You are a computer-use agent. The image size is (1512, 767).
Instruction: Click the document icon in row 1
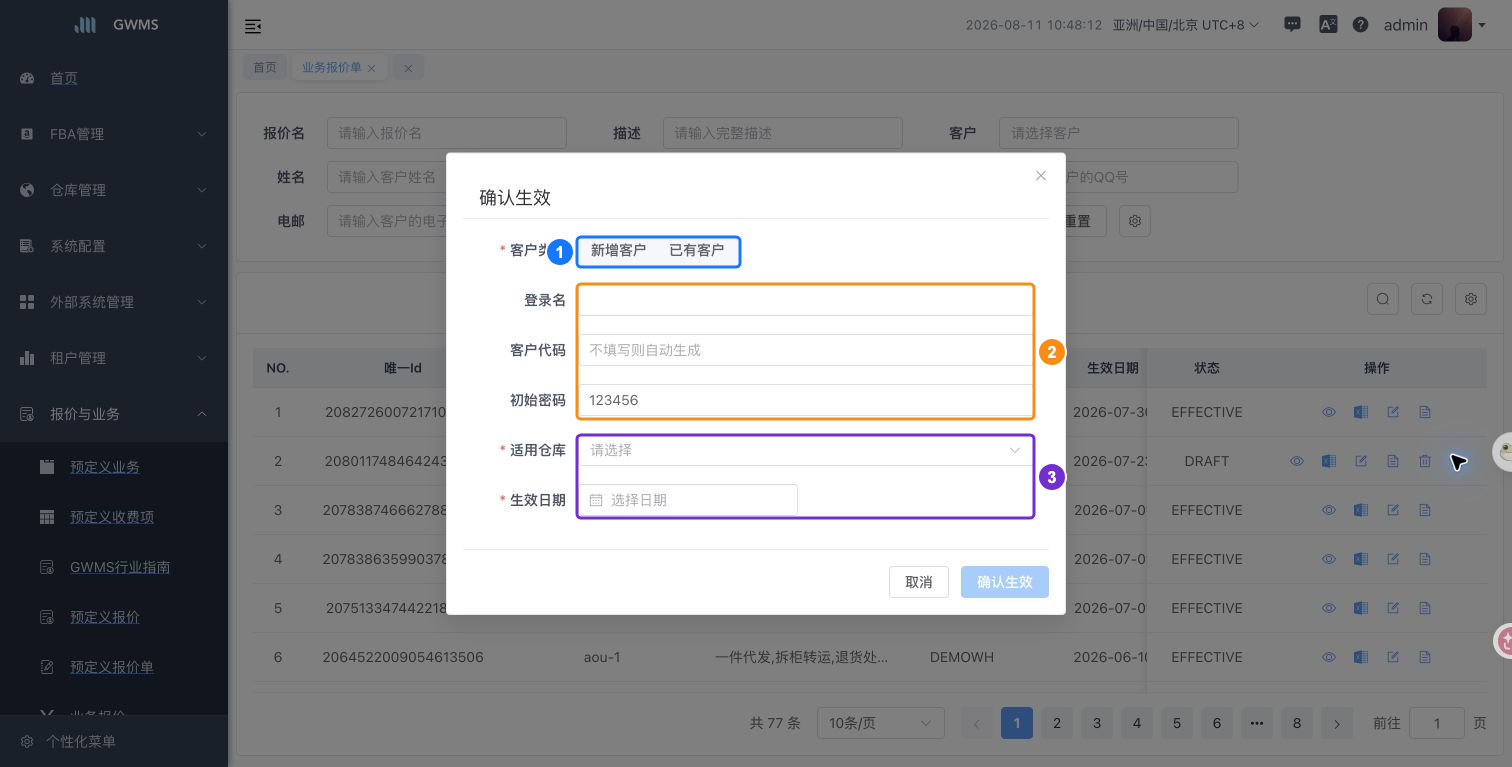tap(1425, 412)
